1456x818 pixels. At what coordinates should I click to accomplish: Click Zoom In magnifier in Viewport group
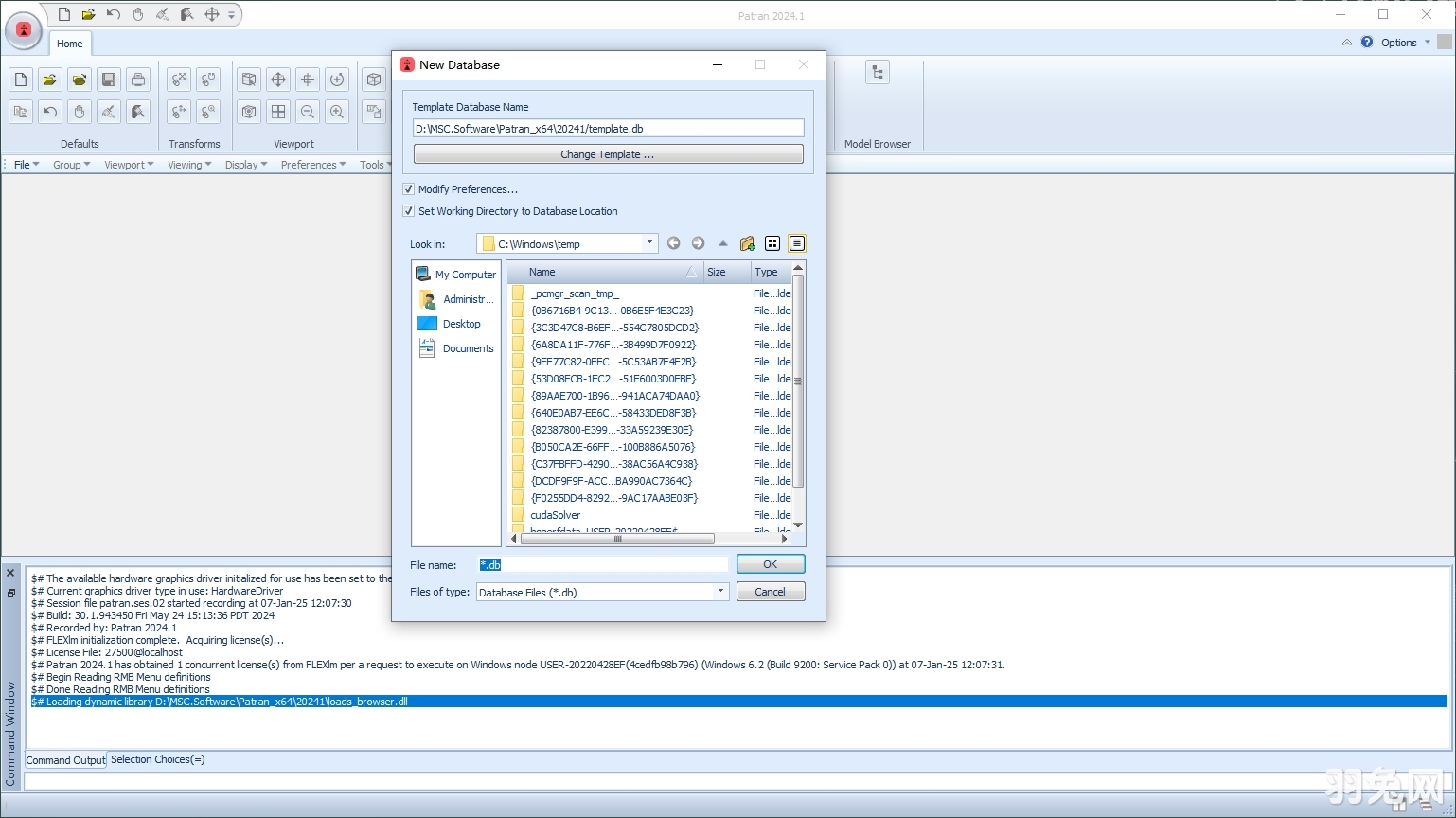click(337, 112)
